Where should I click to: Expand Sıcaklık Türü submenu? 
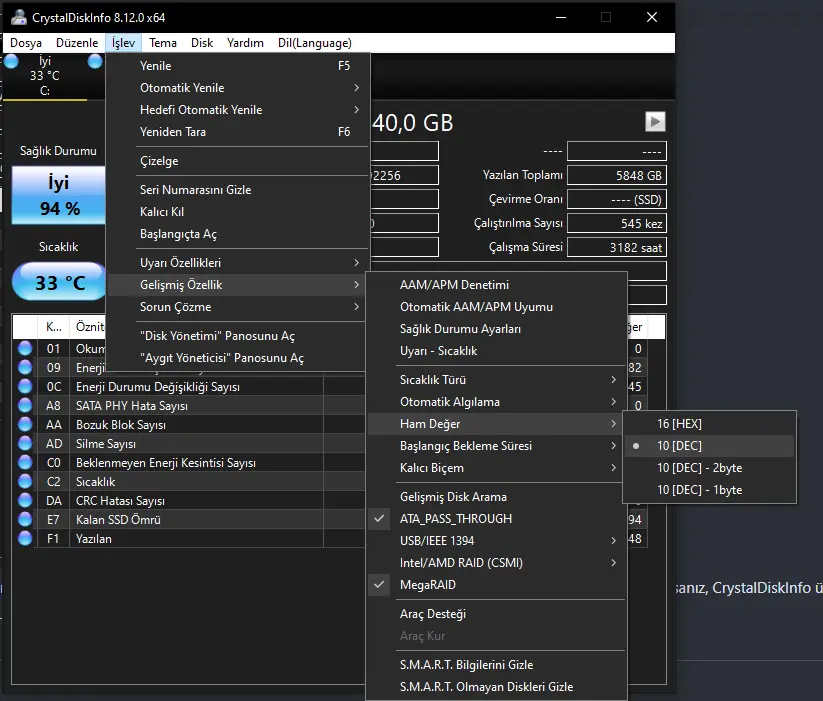497,379
